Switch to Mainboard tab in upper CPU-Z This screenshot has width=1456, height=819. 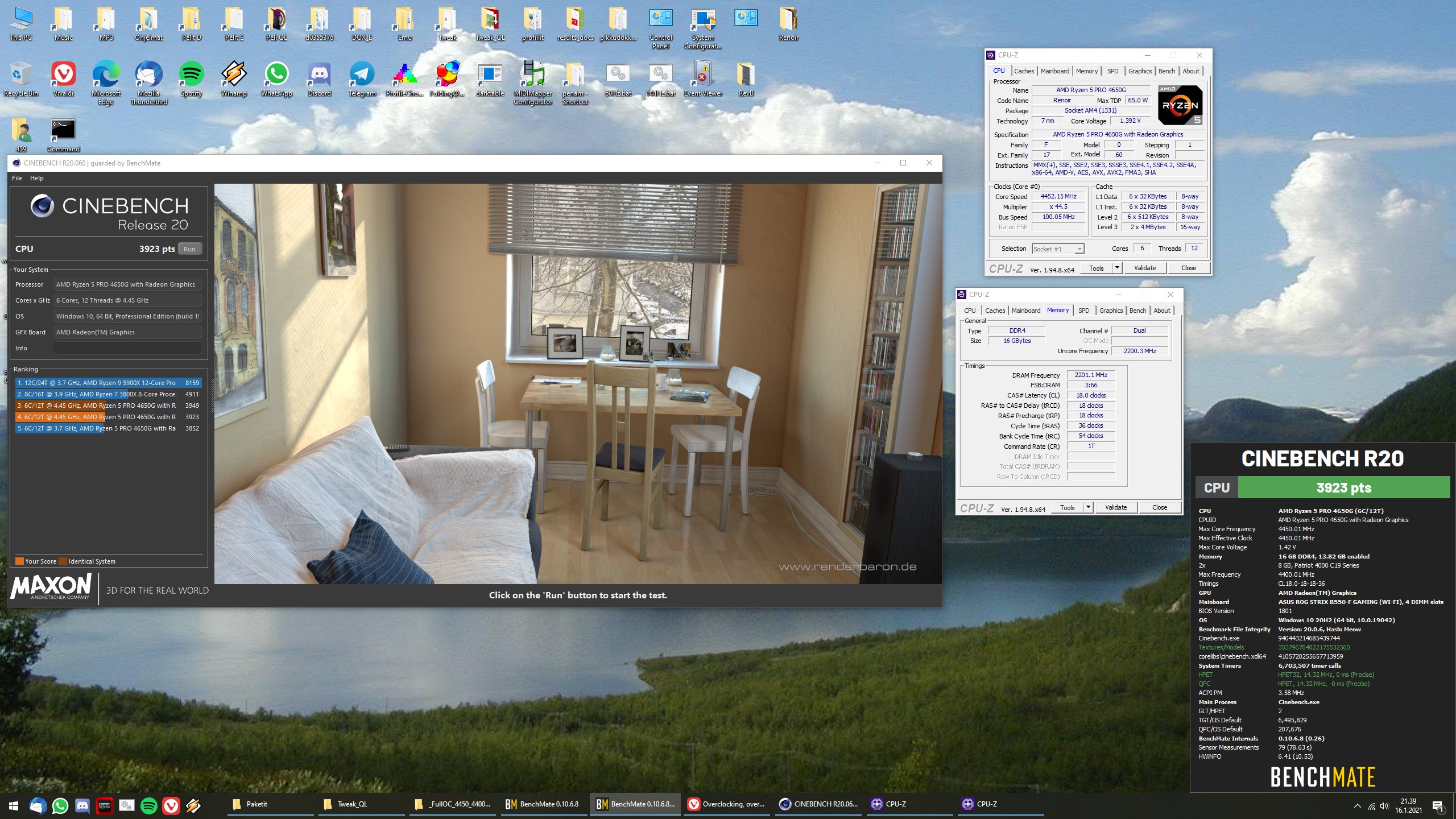point(1055,71)
